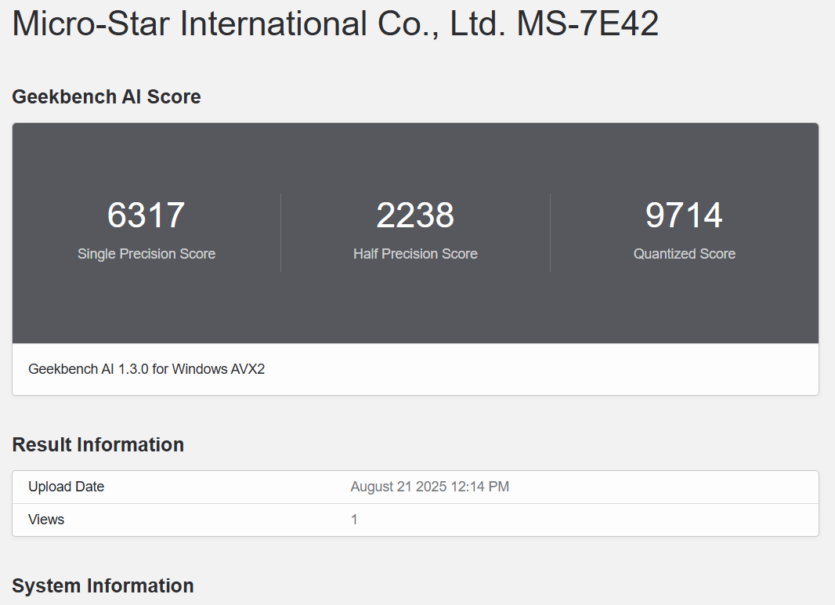835x605 pixels.
Task: Click the 6317 single precision value
Action: point(146,215)
